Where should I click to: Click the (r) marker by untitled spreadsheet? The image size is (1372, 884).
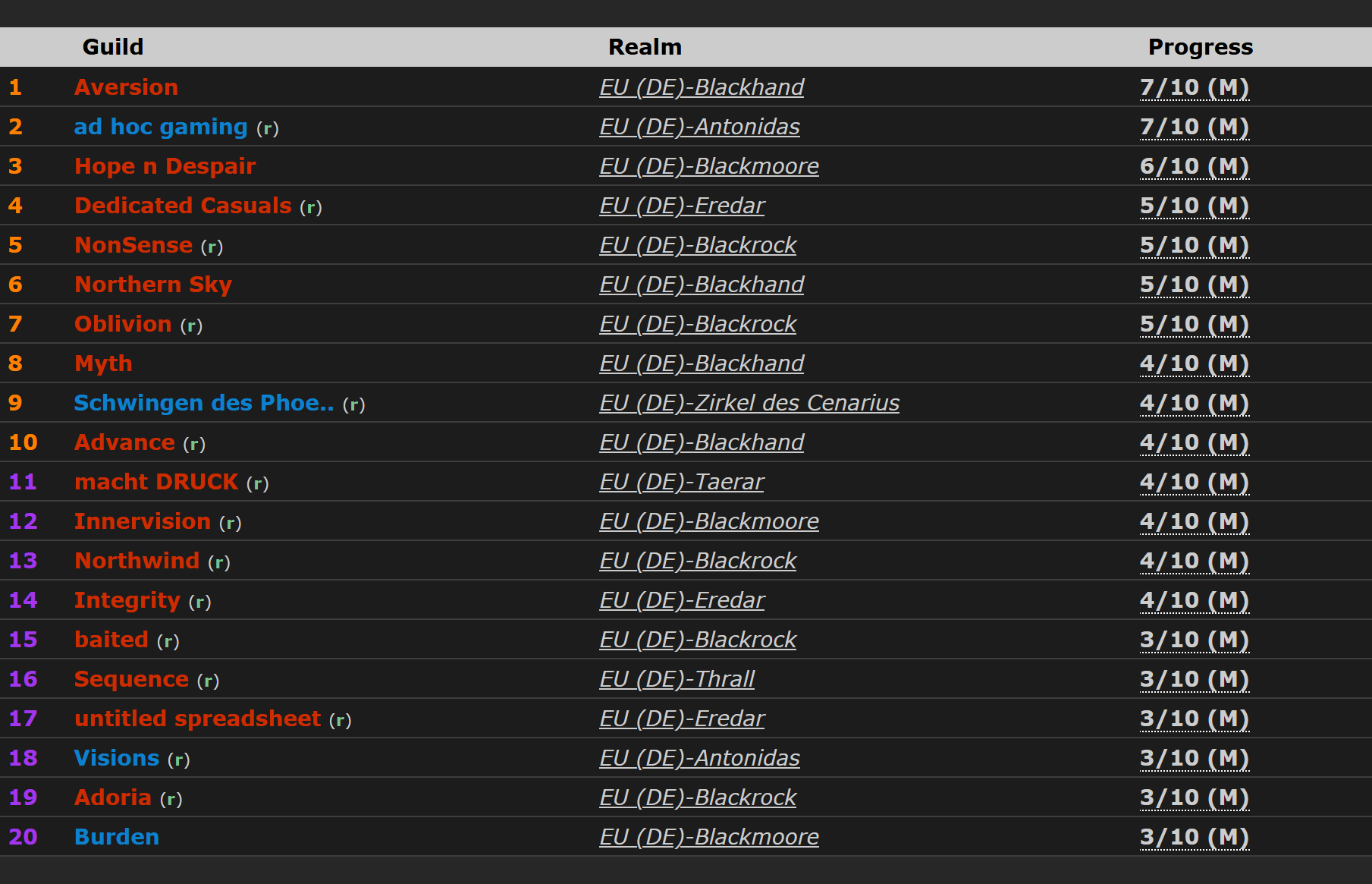340,720
